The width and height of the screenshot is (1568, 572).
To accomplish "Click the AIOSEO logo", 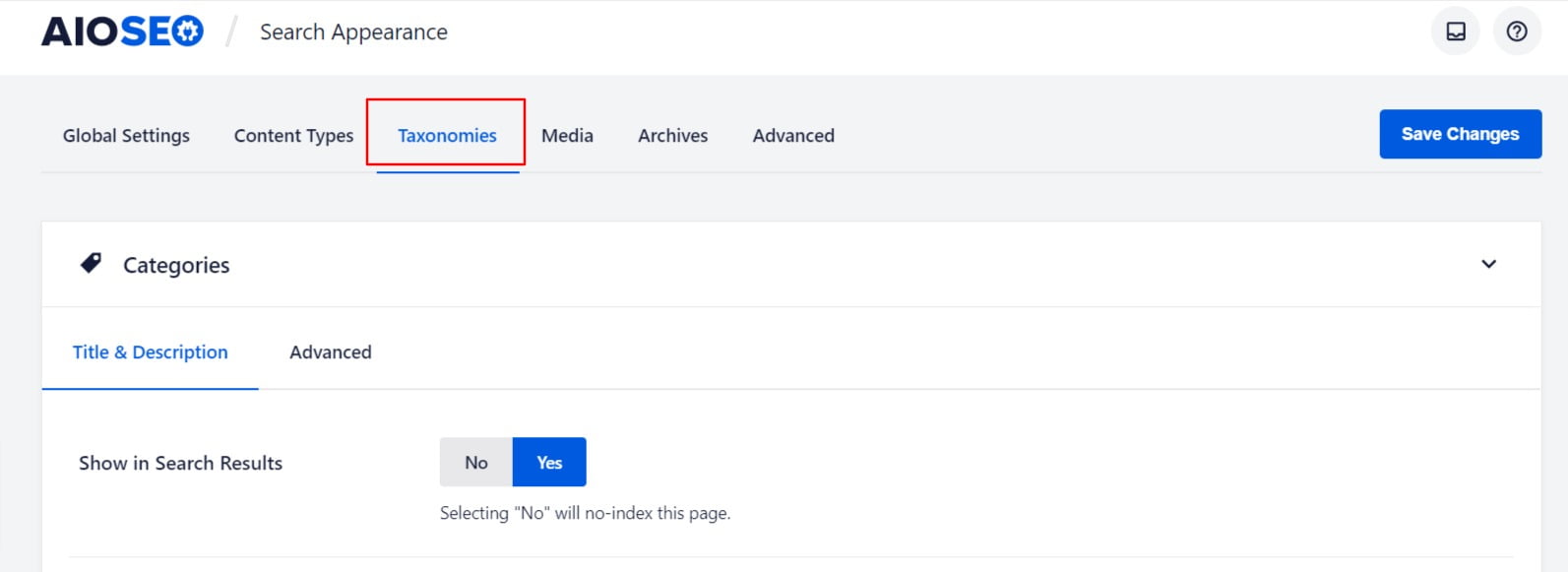I will [x=122, y=32].
